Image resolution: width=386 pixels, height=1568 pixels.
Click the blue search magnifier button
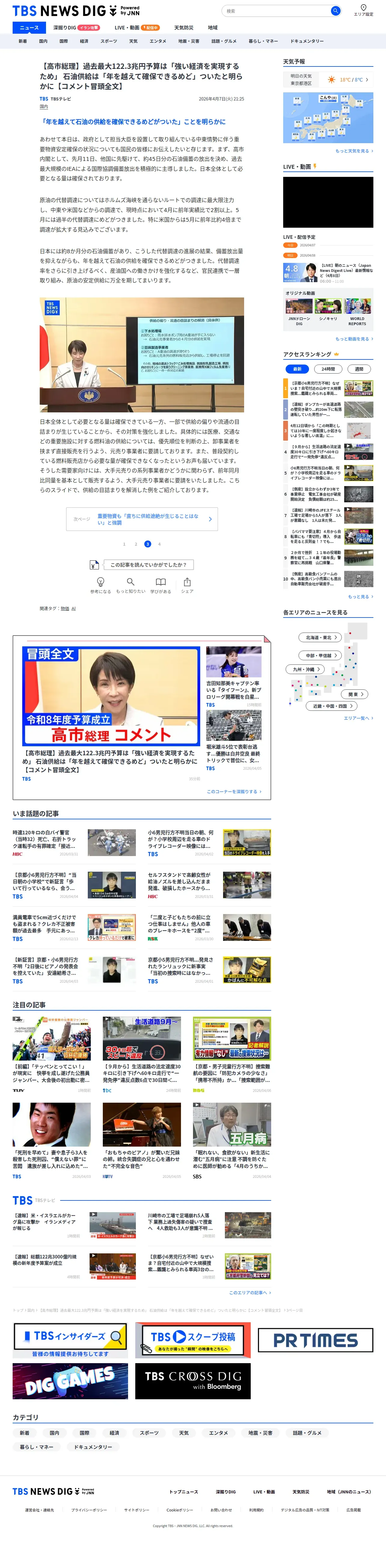point(335,11)
